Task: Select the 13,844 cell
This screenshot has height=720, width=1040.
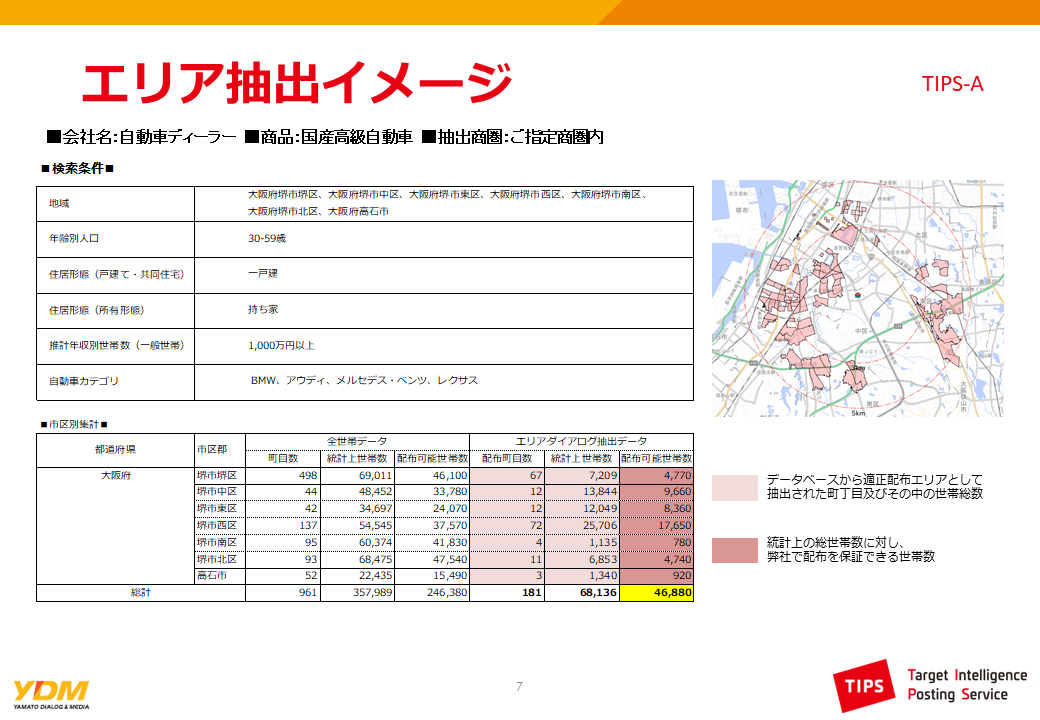Action: point(582,492)
